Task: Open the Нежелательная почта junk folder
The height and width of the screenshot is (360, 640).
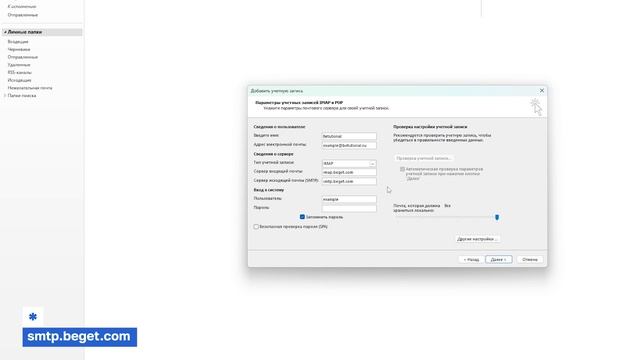Action: pyautogui.click(x=30, y=88)
